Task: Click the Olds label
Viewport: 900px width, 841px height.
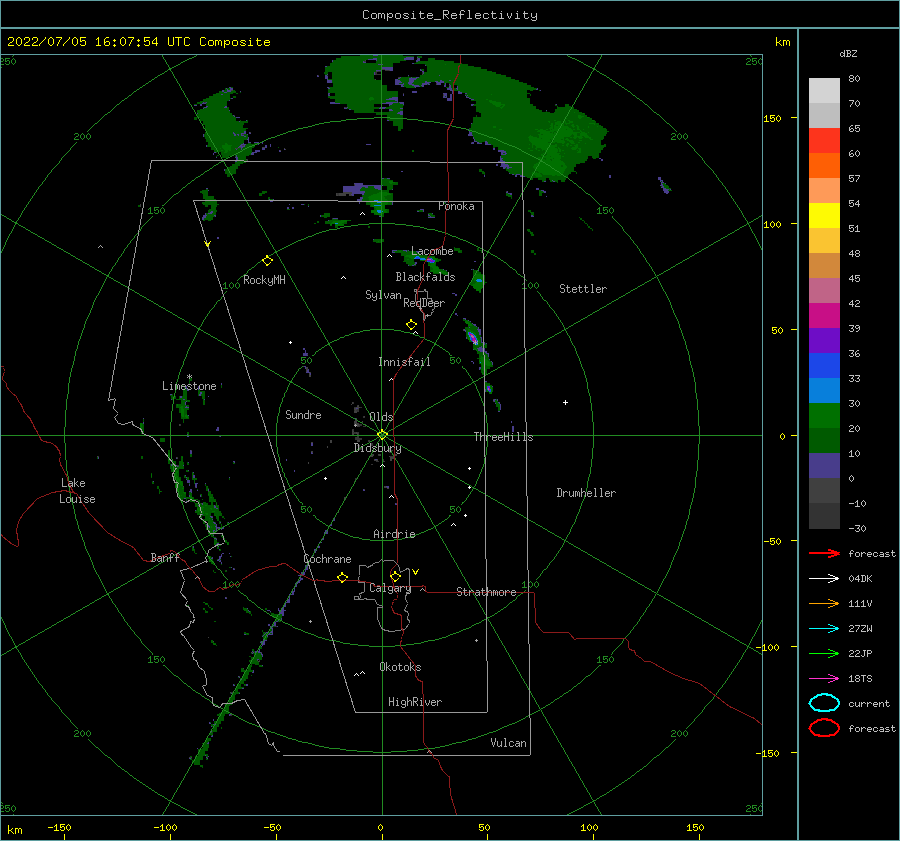Action: pos(381,417)
